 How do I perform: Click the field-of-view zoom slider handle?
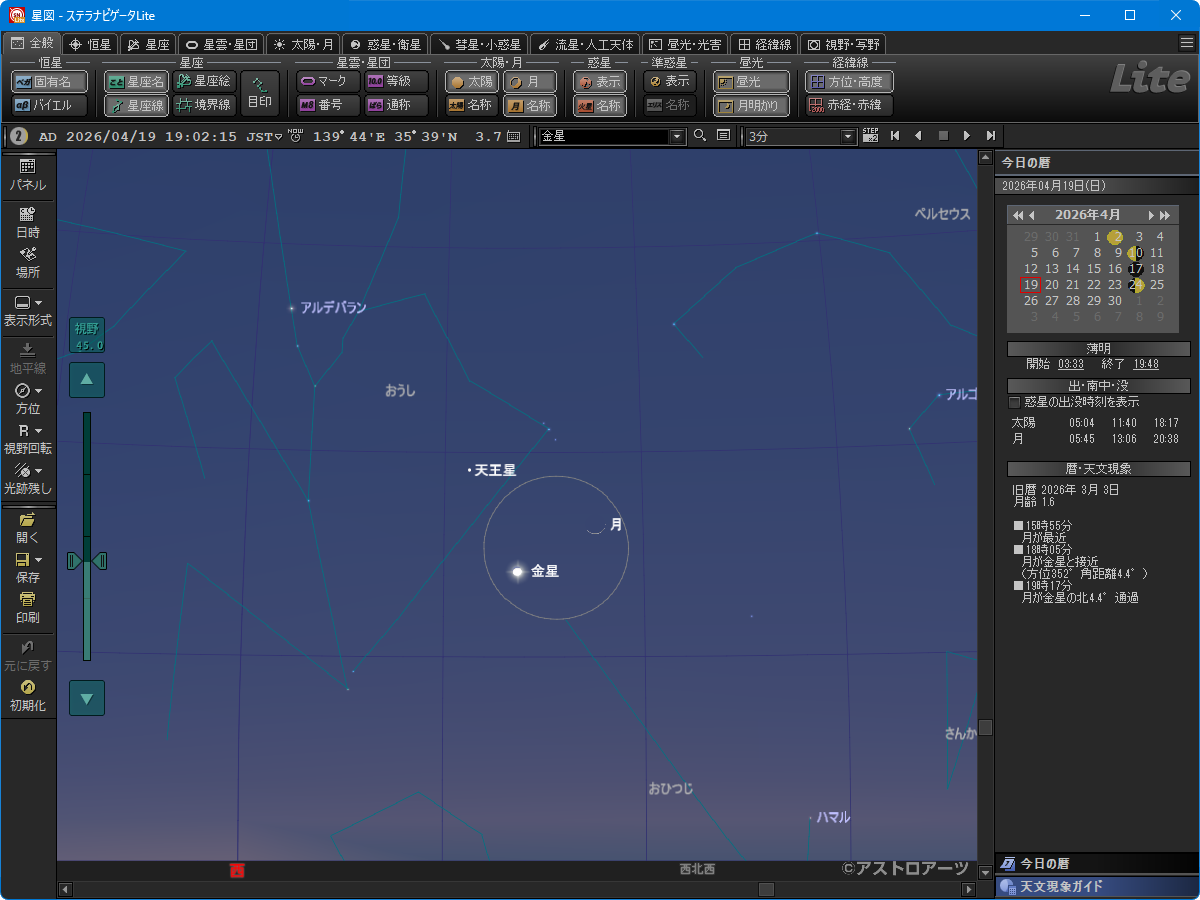point(86,562)
